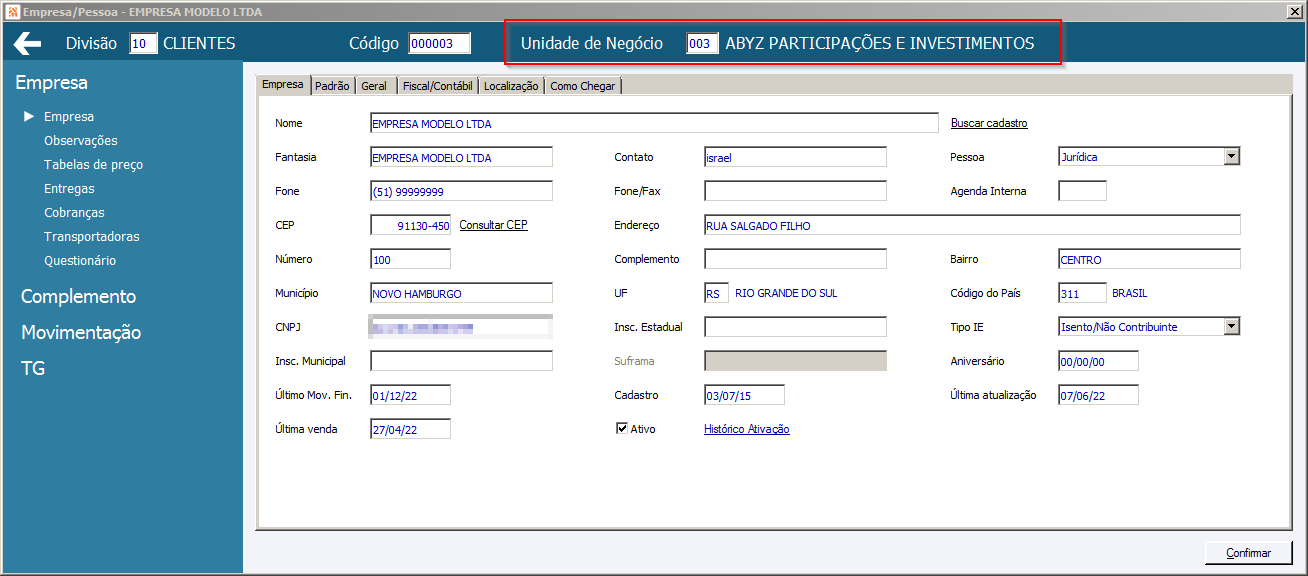Click the Consultar CEP link
This screenshot has height=576, width=1308.
coord(493,225)
